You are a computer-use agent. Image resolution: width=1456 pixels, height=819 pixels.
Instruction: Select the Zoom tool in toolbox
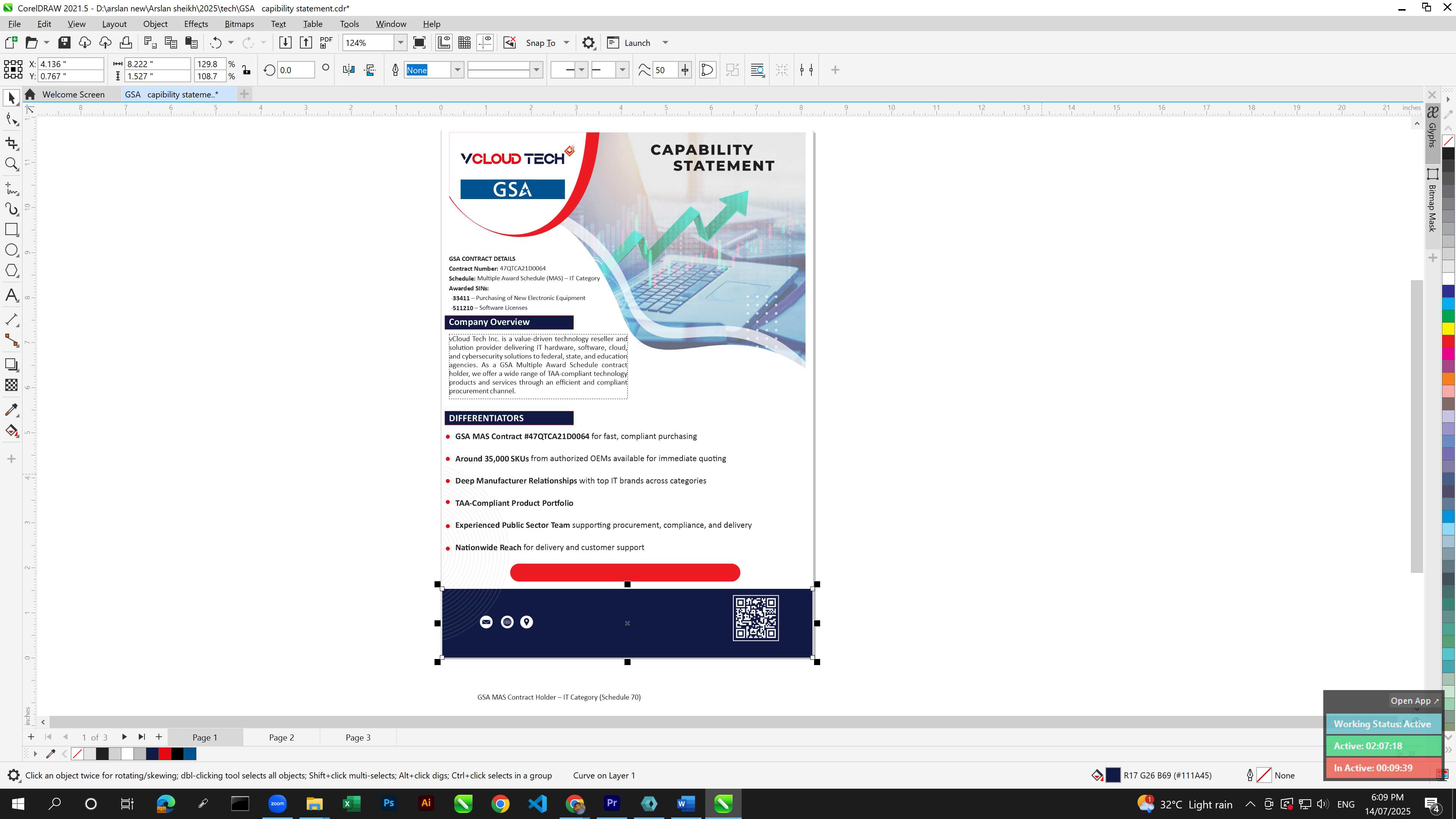tap(11, 165)
